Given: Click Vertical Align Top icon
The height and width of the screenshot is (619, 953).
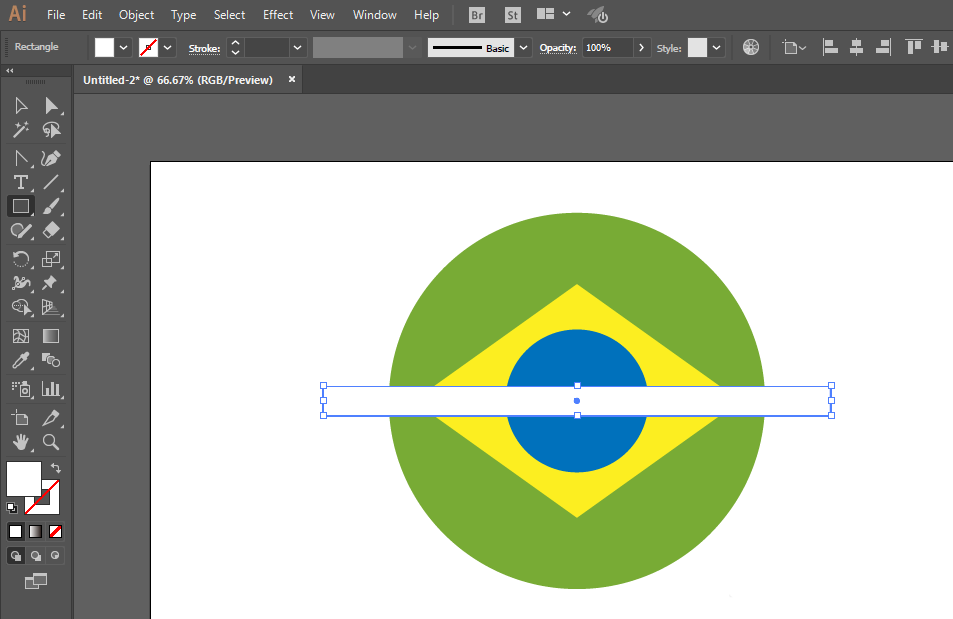Looking at the screenshot, I should (x=913, y=47).
